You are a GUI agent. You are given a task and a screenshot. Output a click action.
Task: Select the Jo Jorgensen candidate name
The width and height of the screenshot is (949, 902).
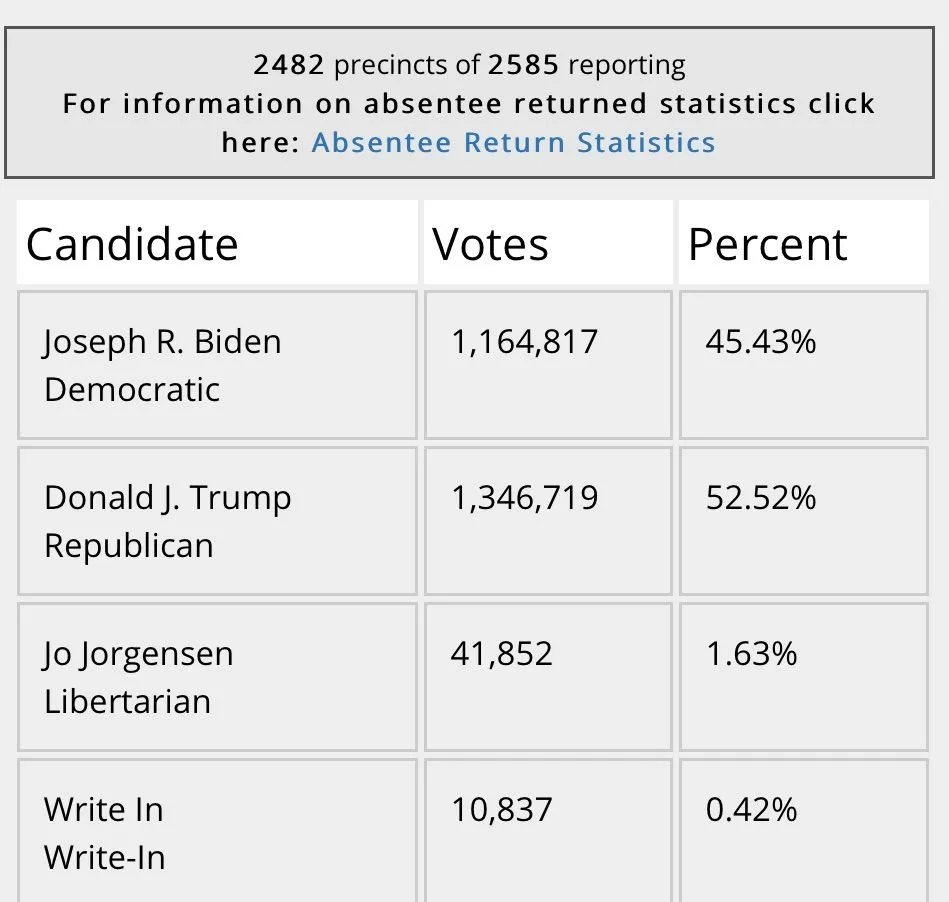(x=138, y=654)
